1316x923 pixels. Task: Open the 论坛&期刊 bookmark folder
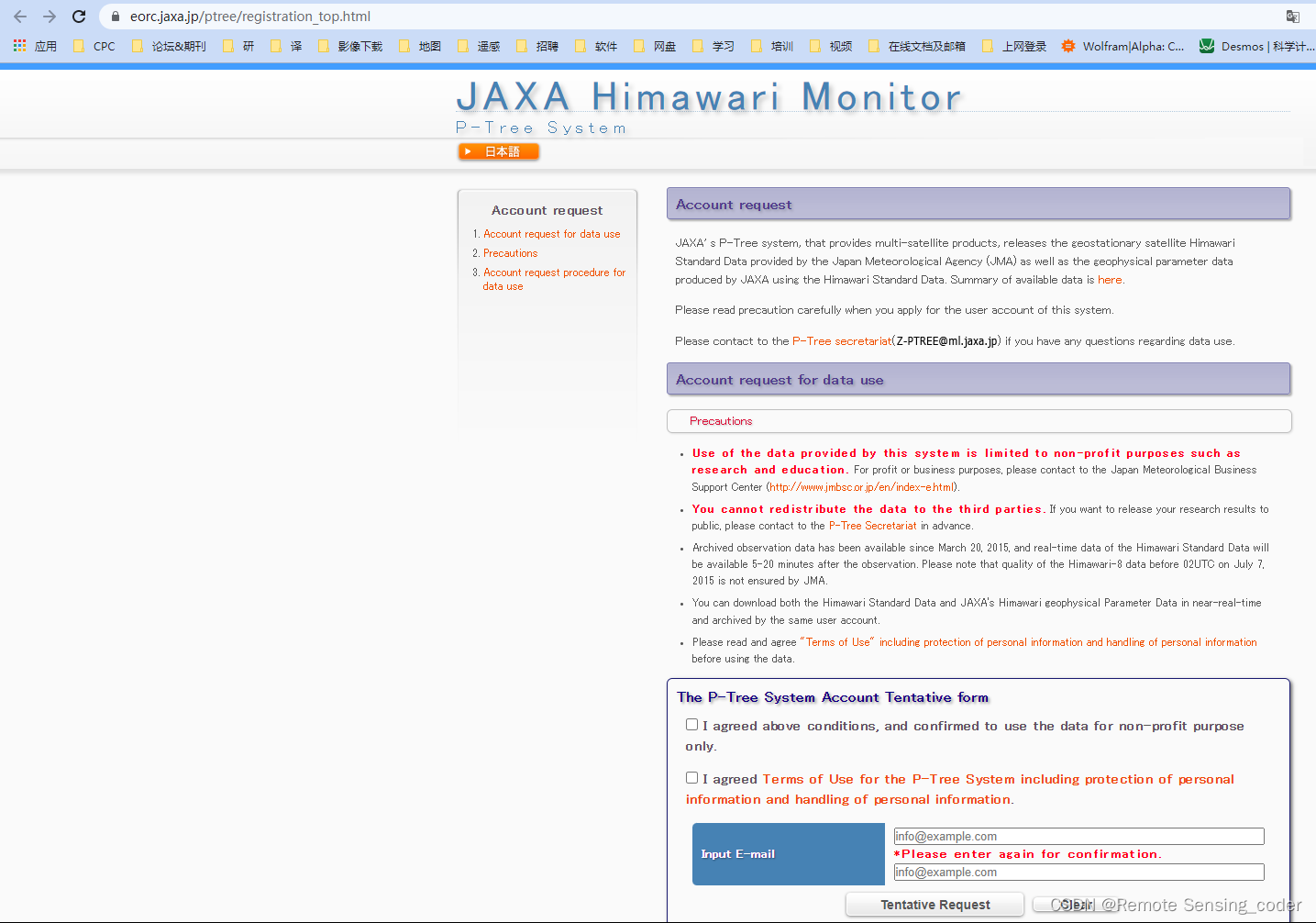click(169, 46)
